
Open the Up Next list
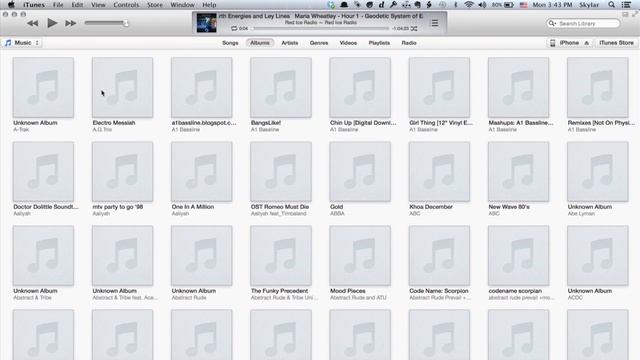pyautogui.click(x=435, y=23)
